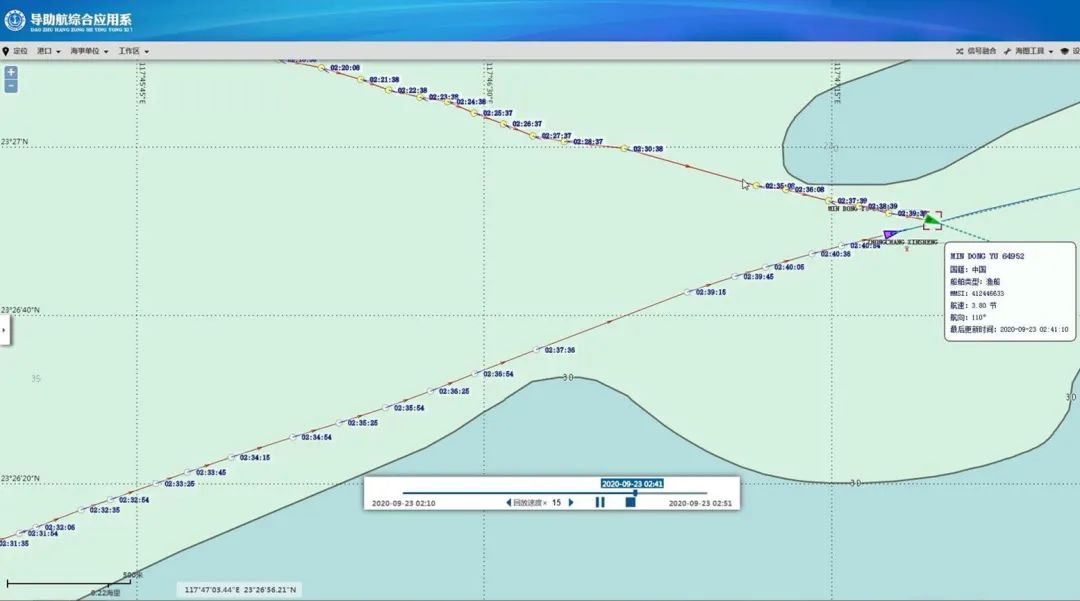Increase playback speed with right arrow
The width and height of the screenshot is (1080, 601).
click(571, 503)
